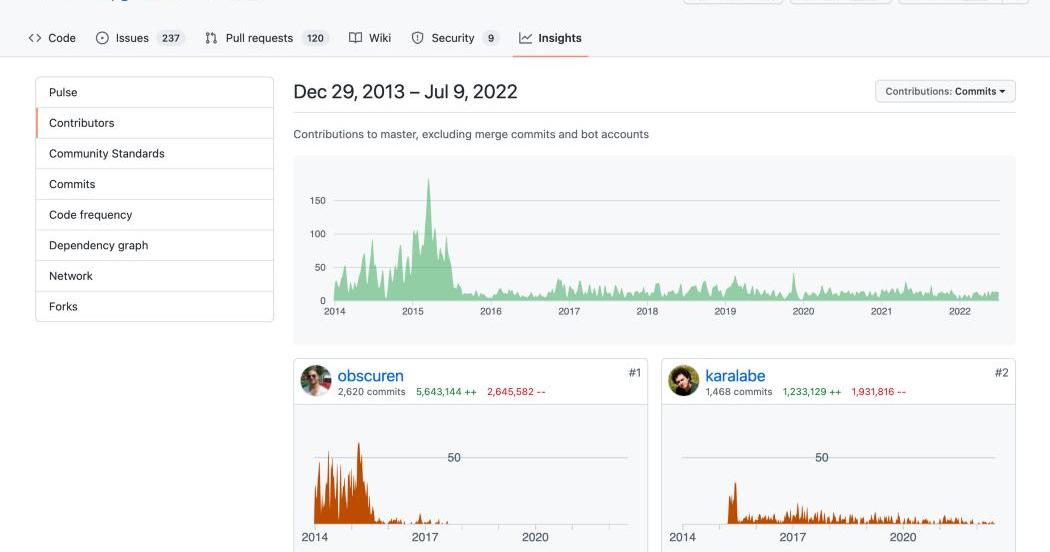This screenshot has width=1050, height=552.
Task: Click karalabe's avatar image
Action: [x=684, y=381]
